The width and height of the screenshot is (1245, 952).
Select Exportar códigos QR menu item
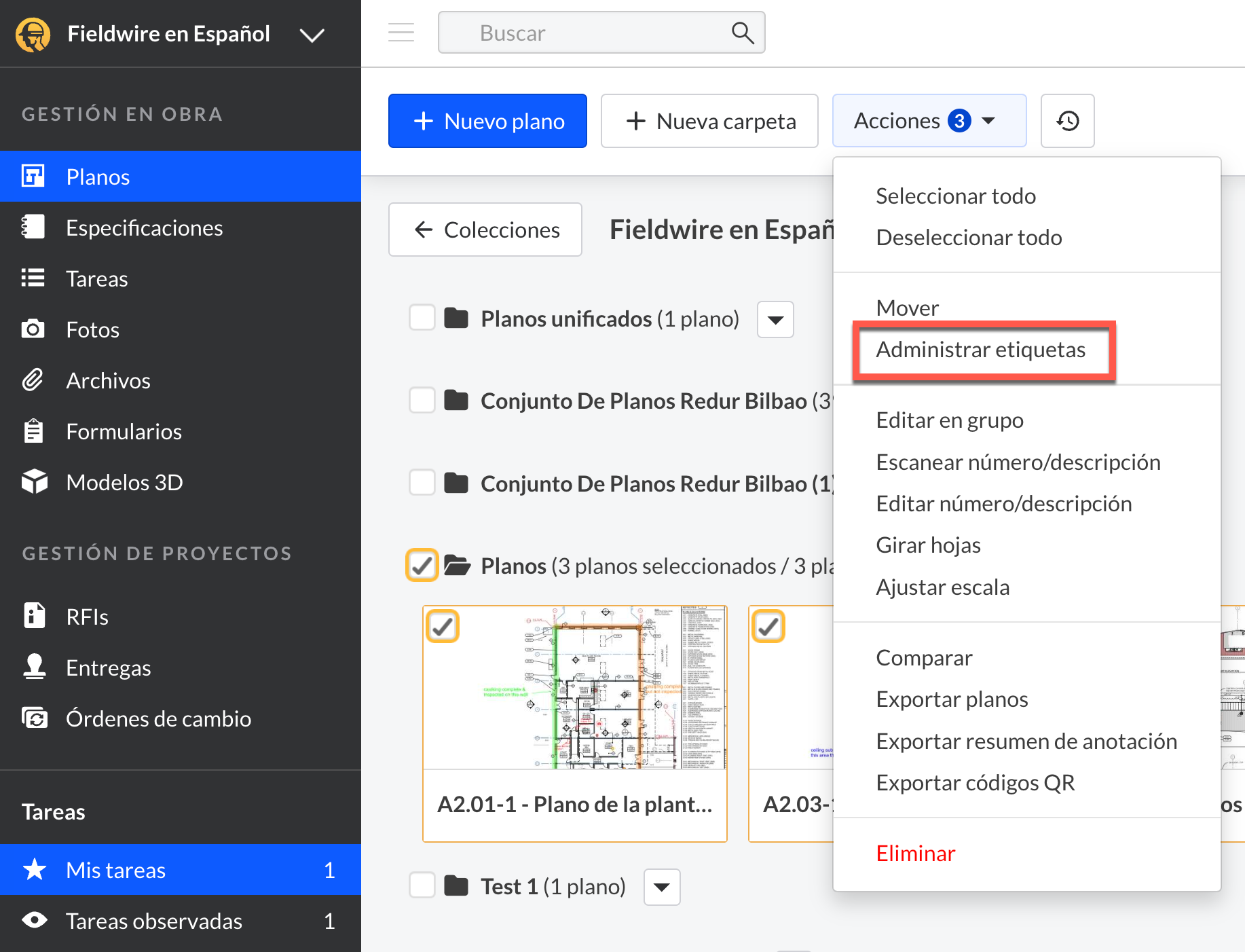pos(975,783)
